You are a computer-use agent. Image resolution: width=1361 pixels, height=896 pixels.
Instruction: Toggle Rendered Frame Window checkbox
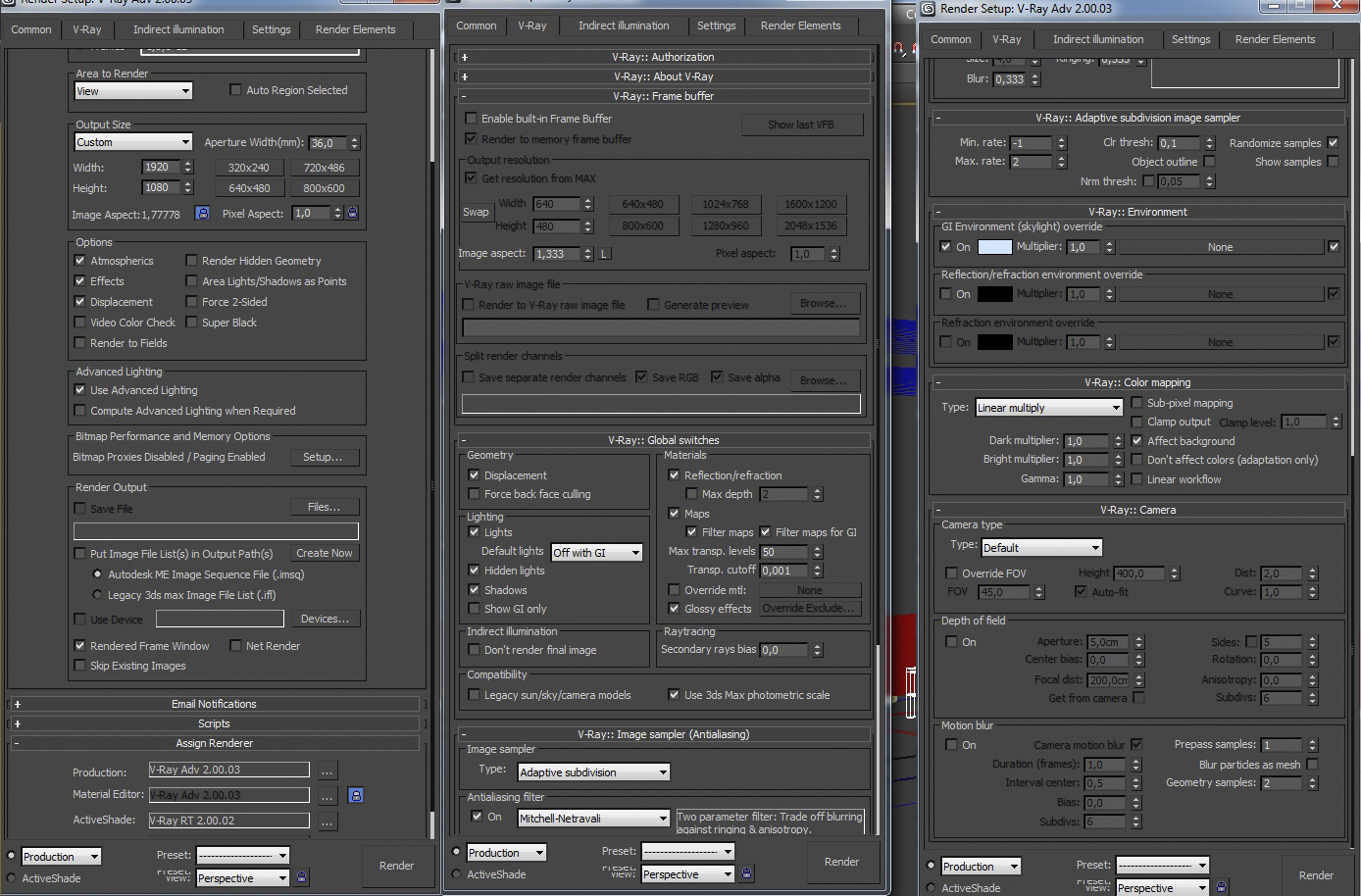click(x=79, y=646)
